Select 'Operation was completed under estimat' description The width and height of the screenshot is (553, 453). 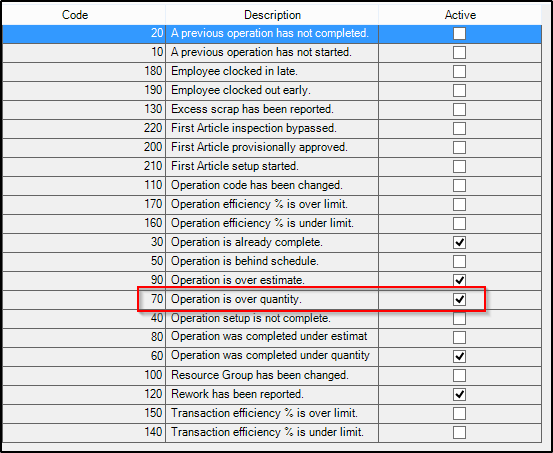[x=269, y=337]
